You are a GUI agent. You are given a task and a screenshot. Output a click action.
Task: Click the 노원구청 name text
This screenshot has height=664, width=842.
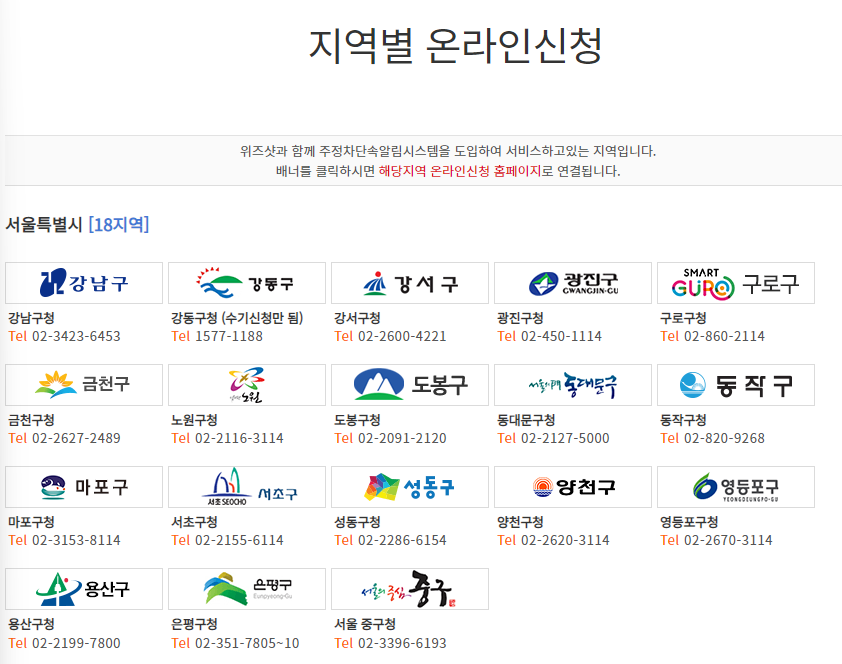[x=194, y=420]
